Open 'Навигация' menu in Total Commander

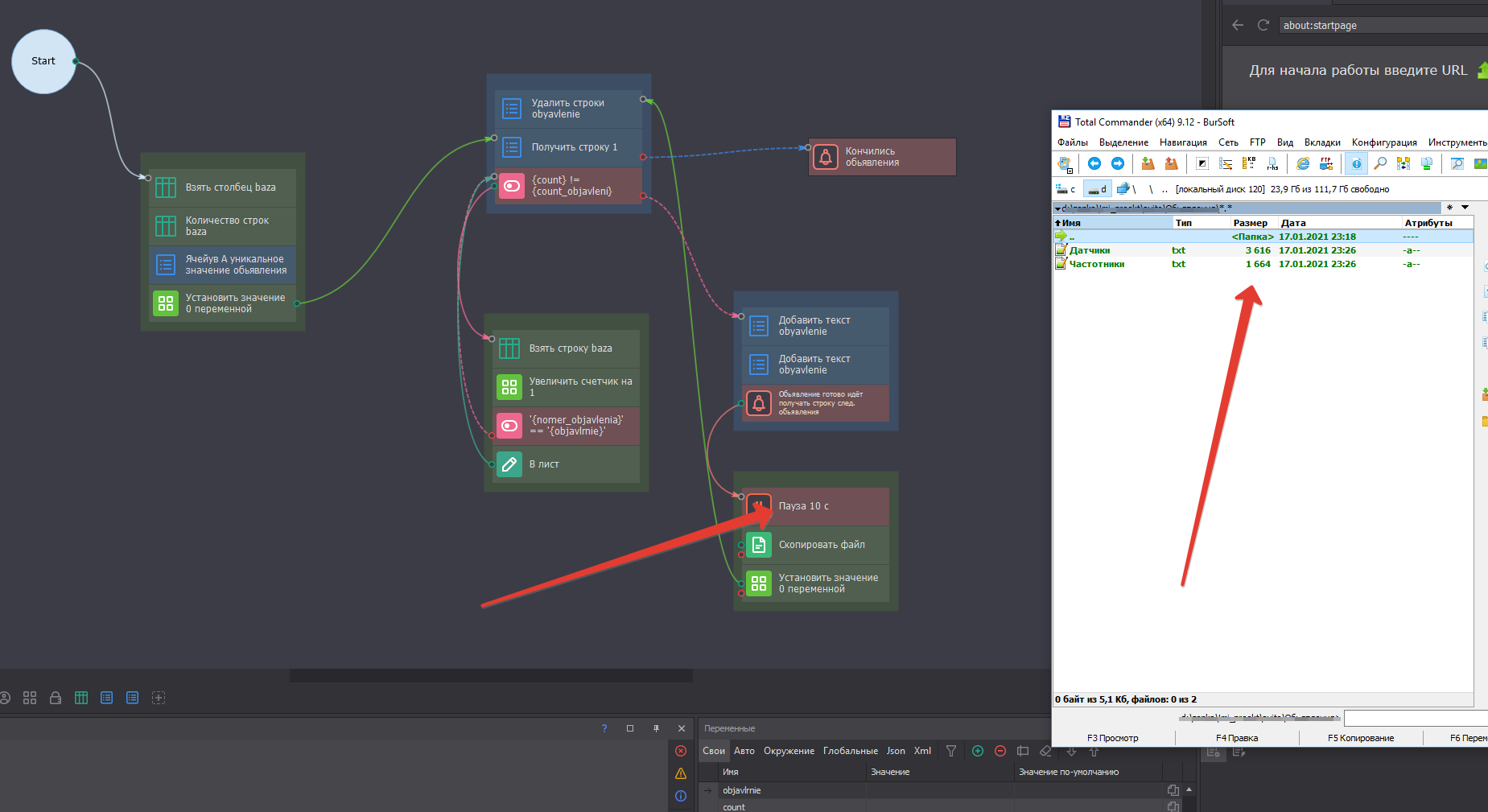(1183, 142)
